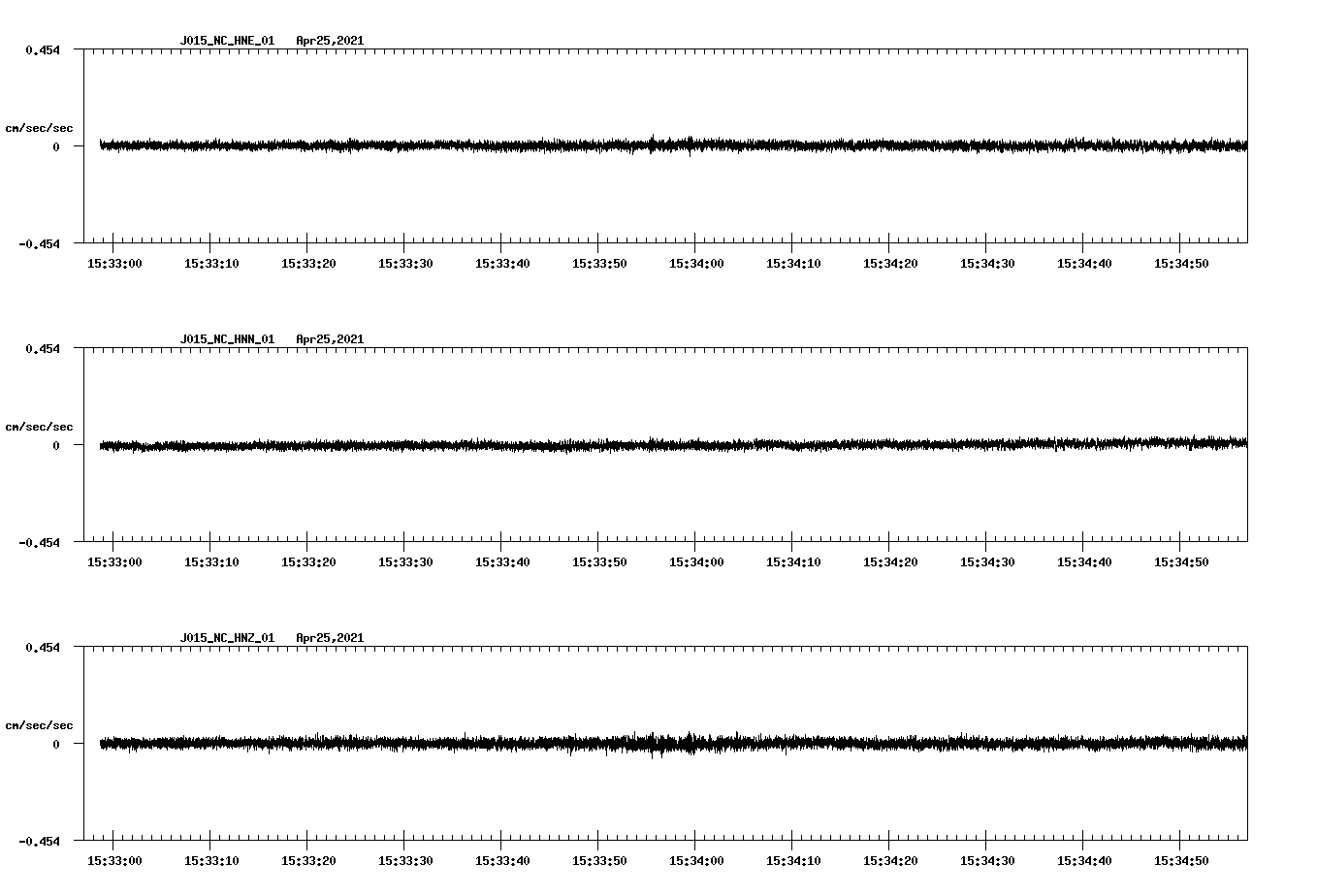The height and width of the screenshot is (896, 1317).
Task: Select the 15:33:00 tick label on top axis
Action: [115, 263]
